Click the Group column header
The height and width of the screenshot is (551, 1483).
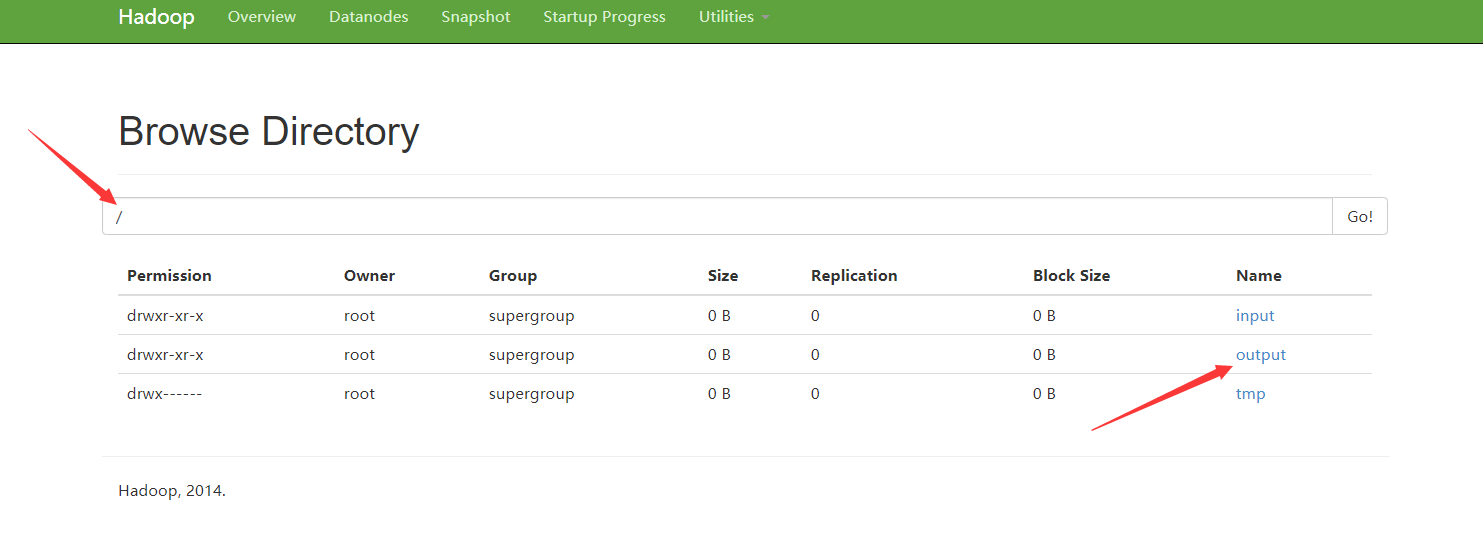pyautogui.click(x=513, y=276)
